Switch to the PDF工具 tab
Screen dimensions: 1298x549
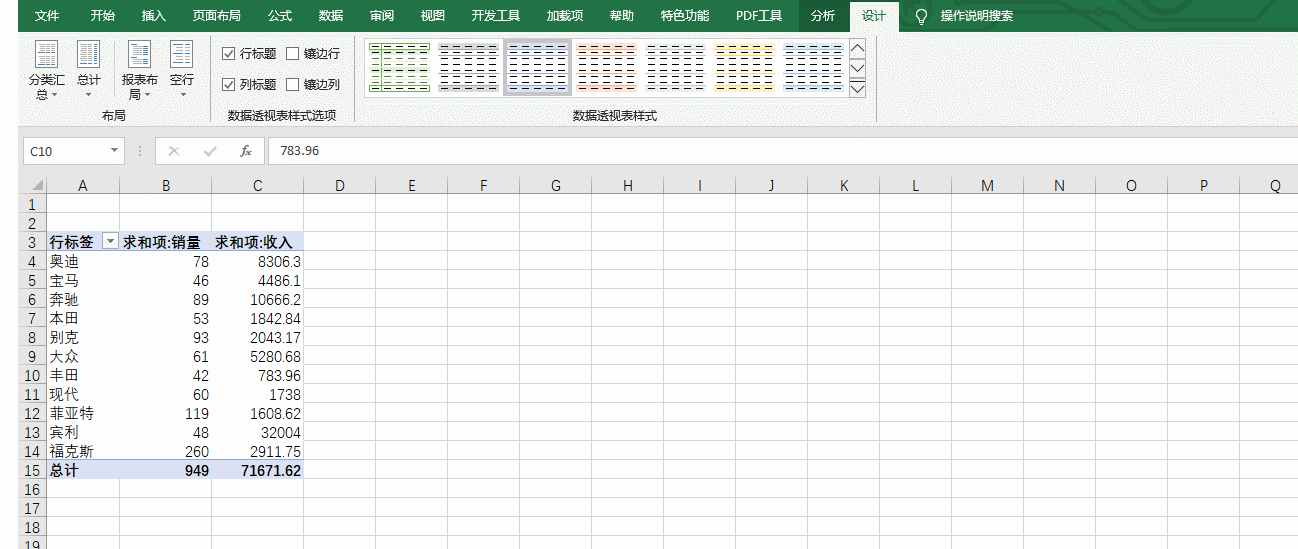point(759,16)
